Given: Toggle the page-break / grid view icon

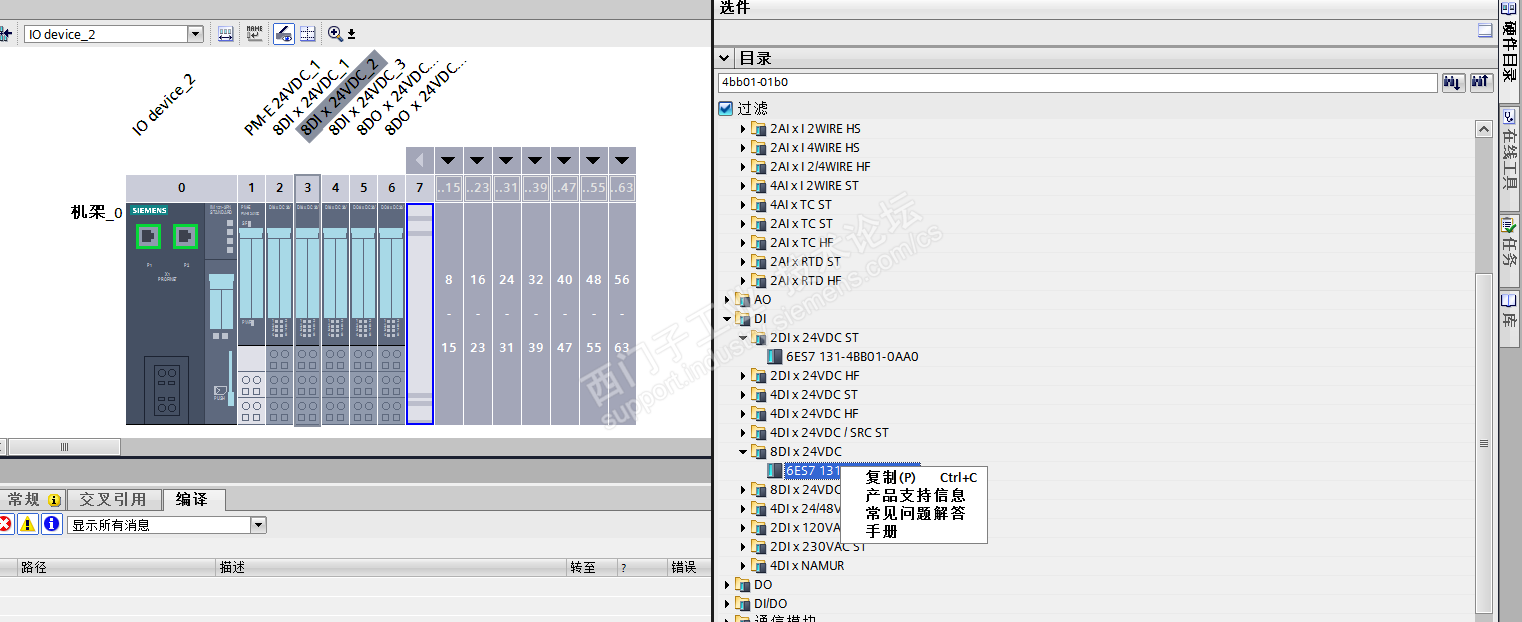Looking at the screenshot, I should tap(308, 34).
